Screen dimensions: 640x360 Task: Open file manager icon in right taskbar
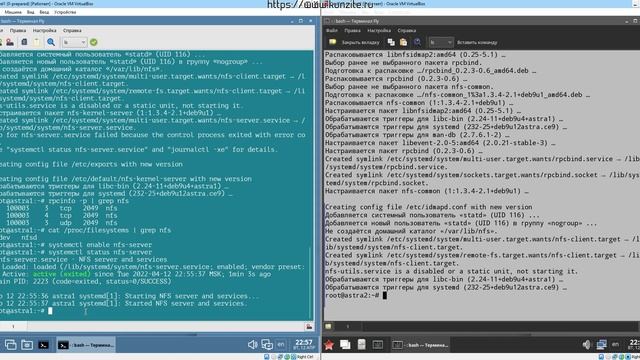(362, 345)
